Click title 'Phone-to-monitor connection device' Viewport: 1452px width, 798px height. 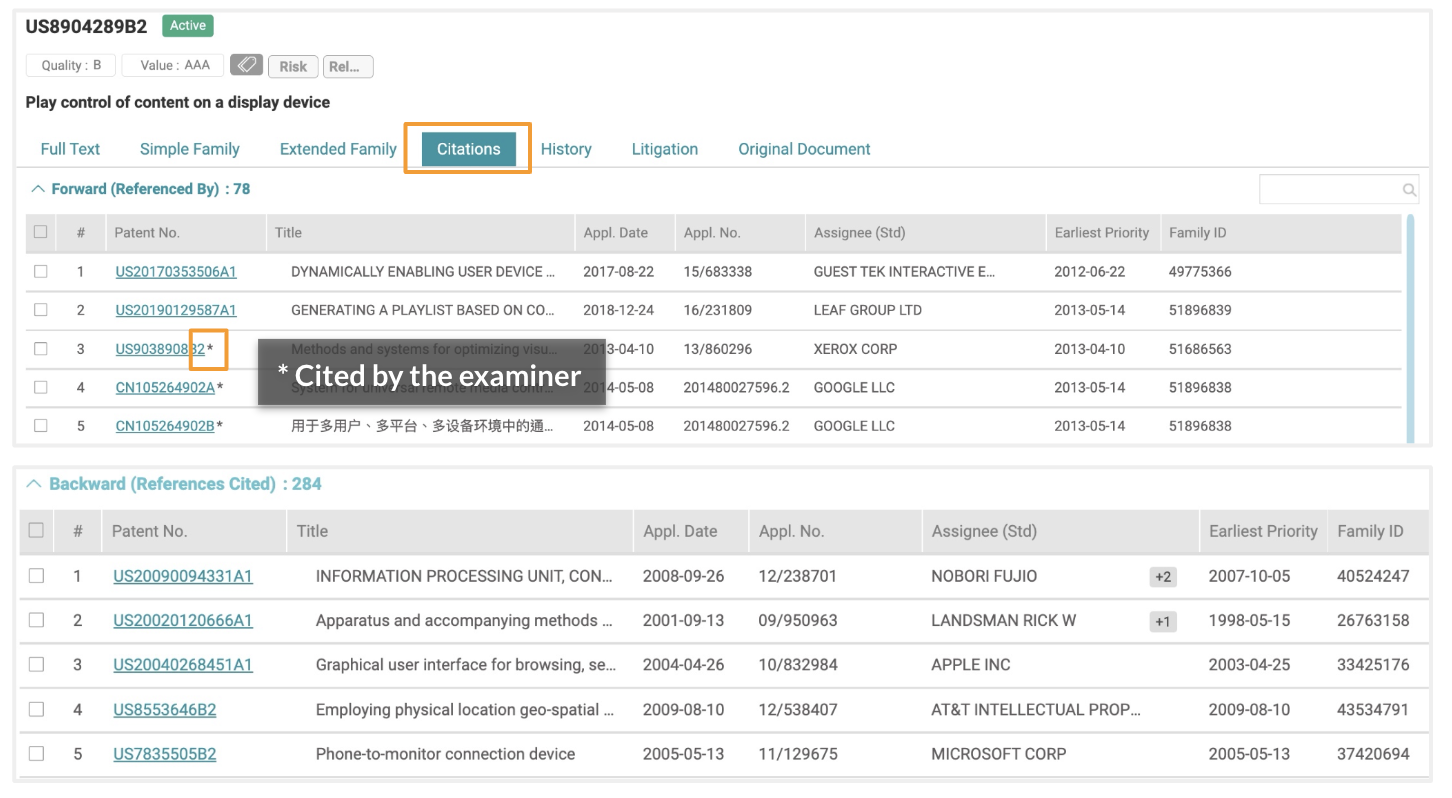tap(446, 754)
